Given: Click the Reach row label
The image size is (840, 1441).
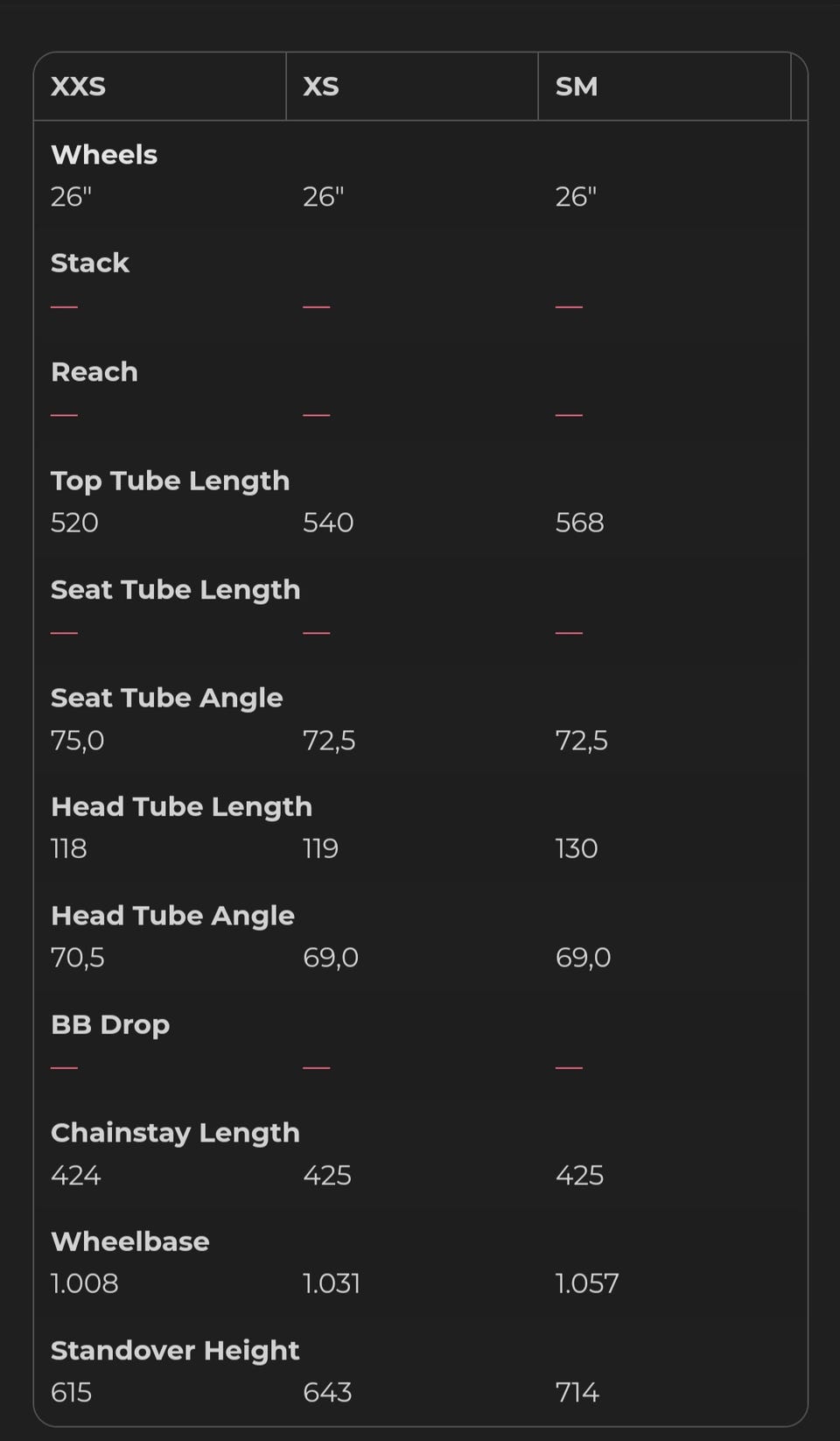Looking at the screenshot, I should tap(94, 372).
